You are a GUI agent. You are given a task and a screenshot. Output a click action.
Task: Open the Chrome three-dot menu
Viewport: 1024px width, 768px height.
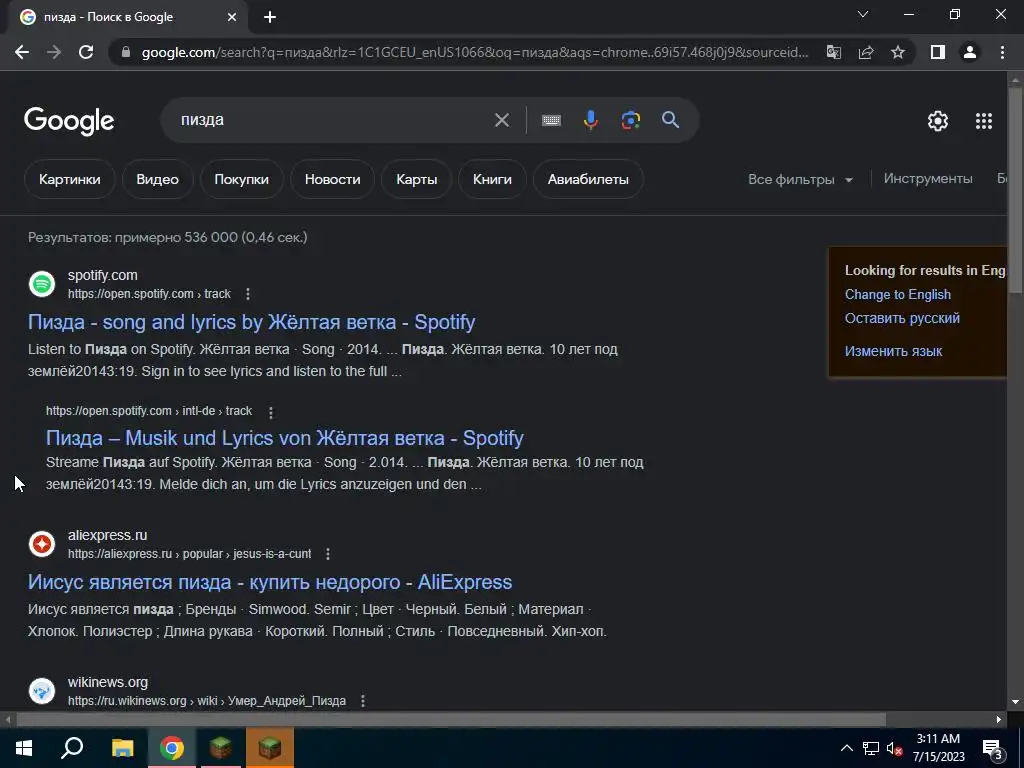(1002, 52)
